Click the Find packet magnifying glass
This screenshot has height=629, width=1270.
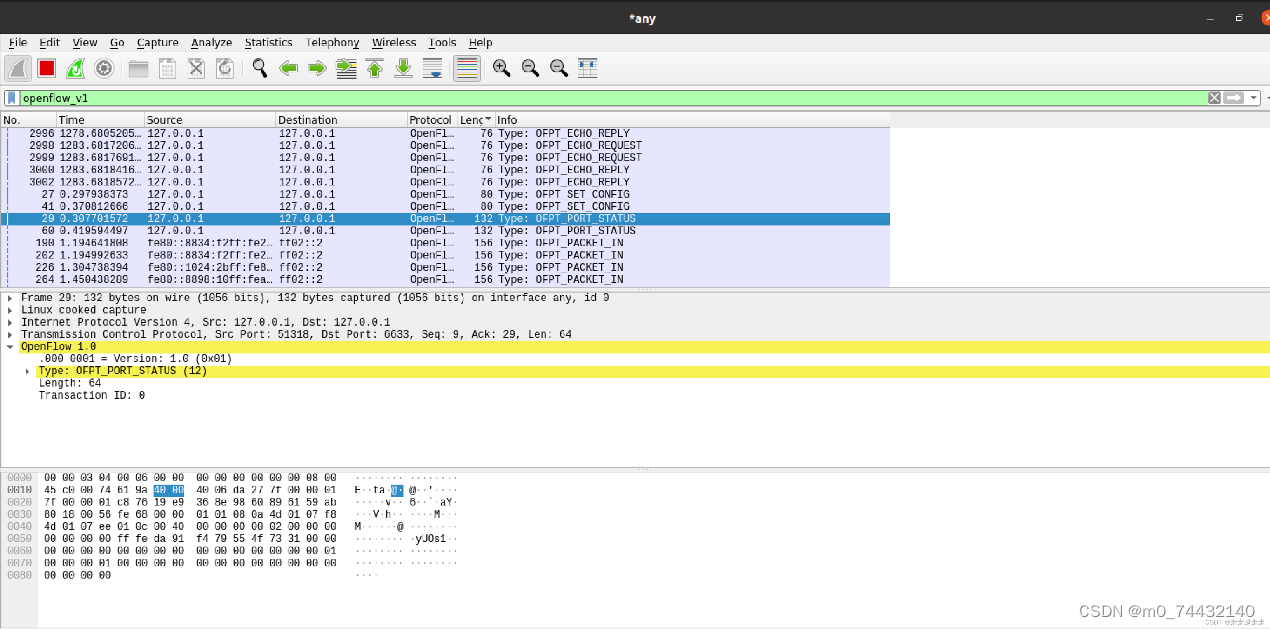point(259,68)
